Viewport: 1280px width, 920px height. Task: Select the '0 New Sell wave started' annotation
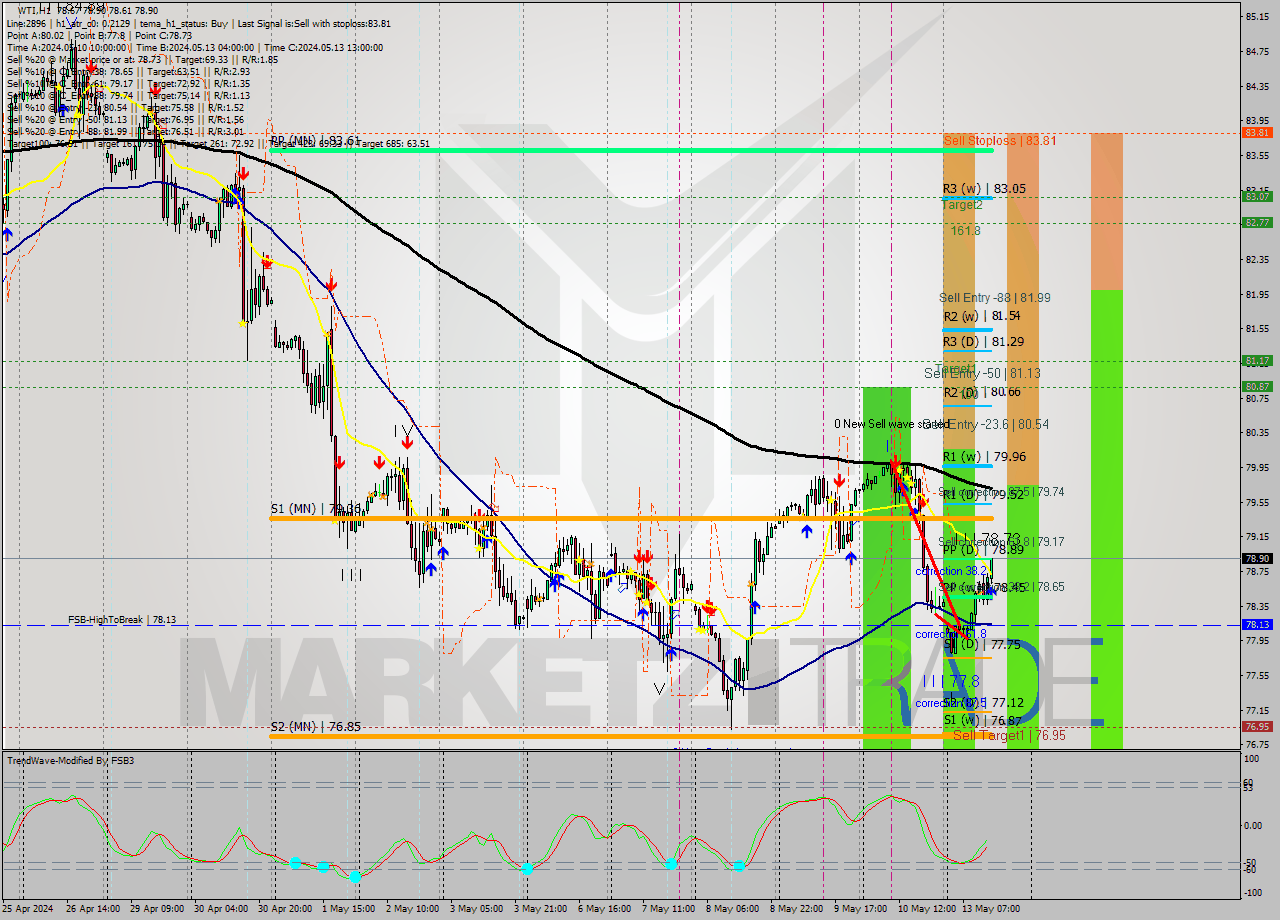[892, 424]
